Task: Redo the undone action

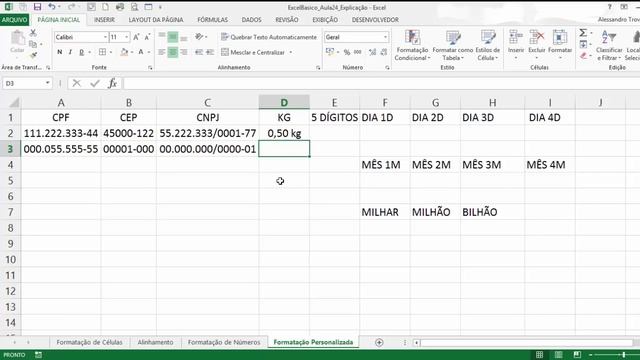Action: (x=71, y=7)
